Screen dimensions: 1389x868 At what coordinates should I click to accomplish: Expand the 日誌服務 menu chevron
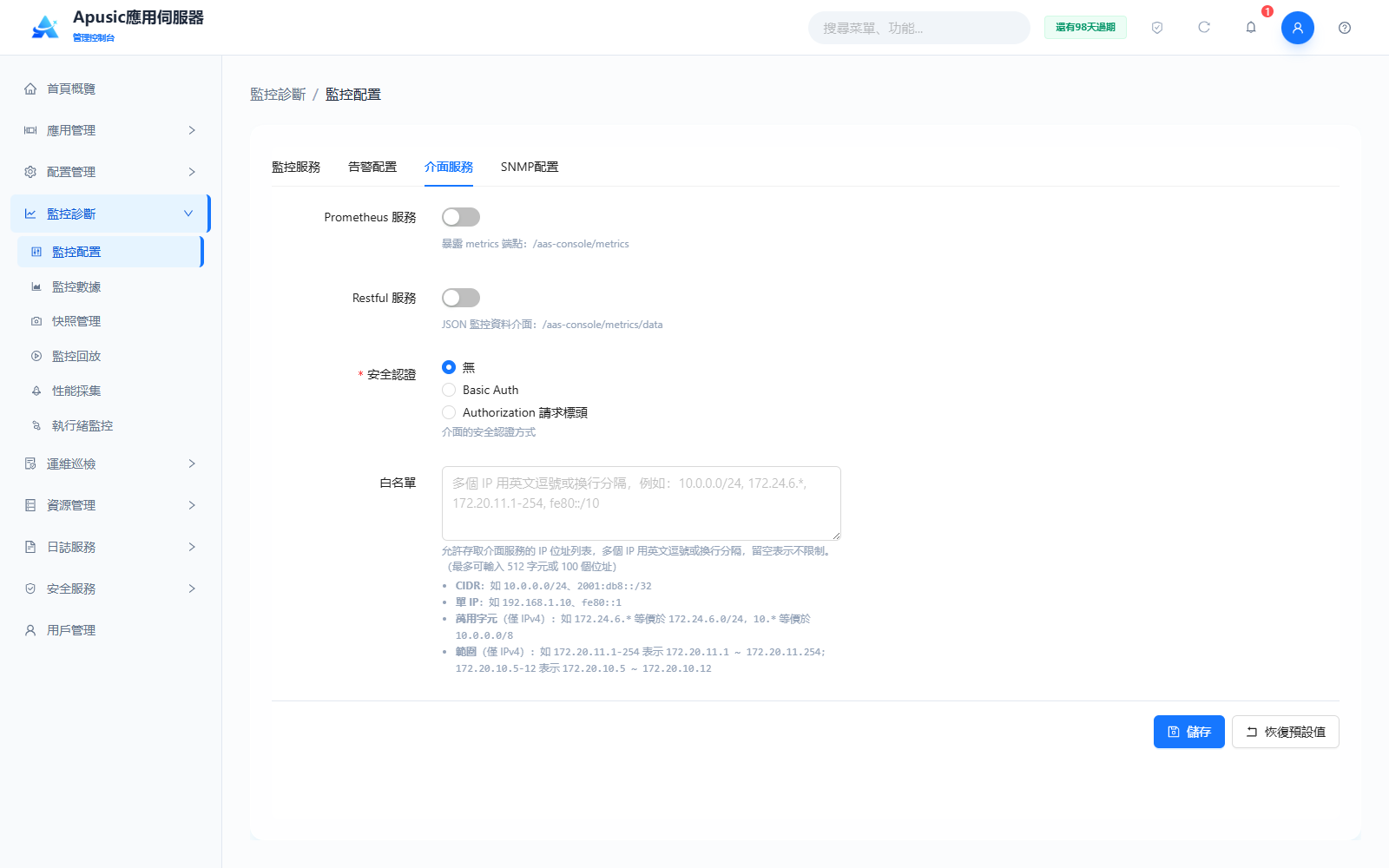pos(192,547)
